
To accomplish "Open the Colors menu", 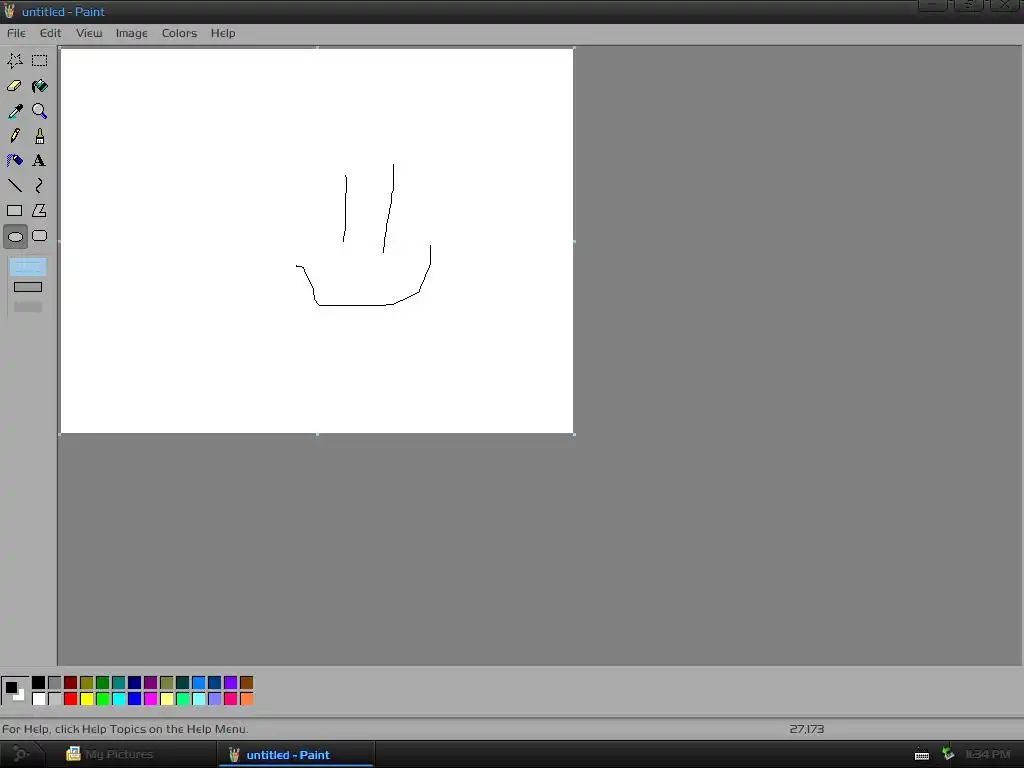I will pyautogui.click(x=179, y=33).
